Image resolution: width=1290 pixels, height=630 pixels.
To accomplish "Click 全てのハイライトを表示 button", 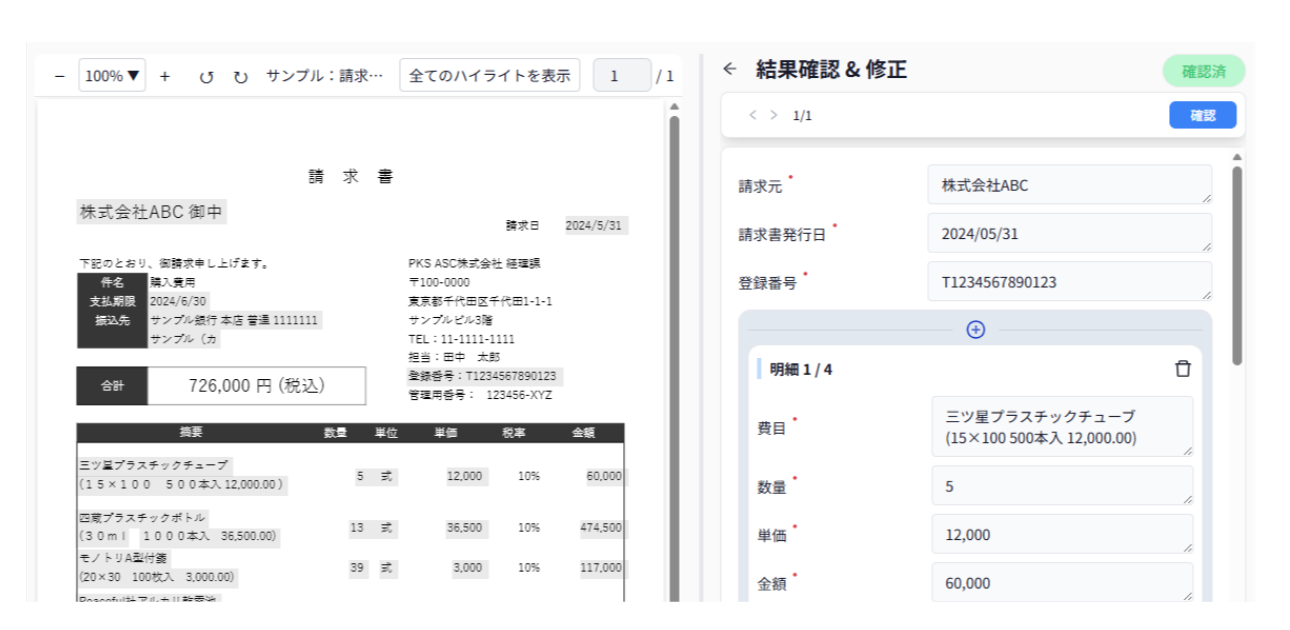I will [x=489, y=76].
